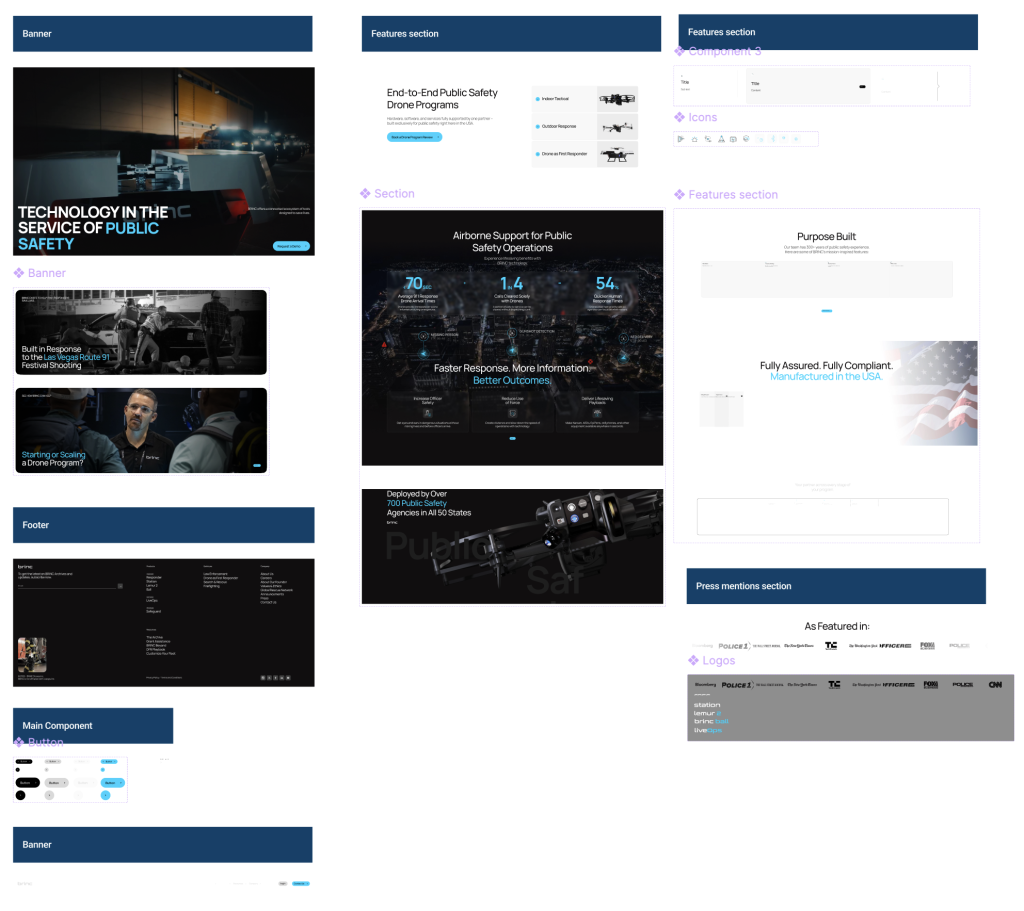Image resolution: width=1024 pixels, height=911 pixels.
Task: Click the Footer section header bar
Action: [x=163, y=525]
